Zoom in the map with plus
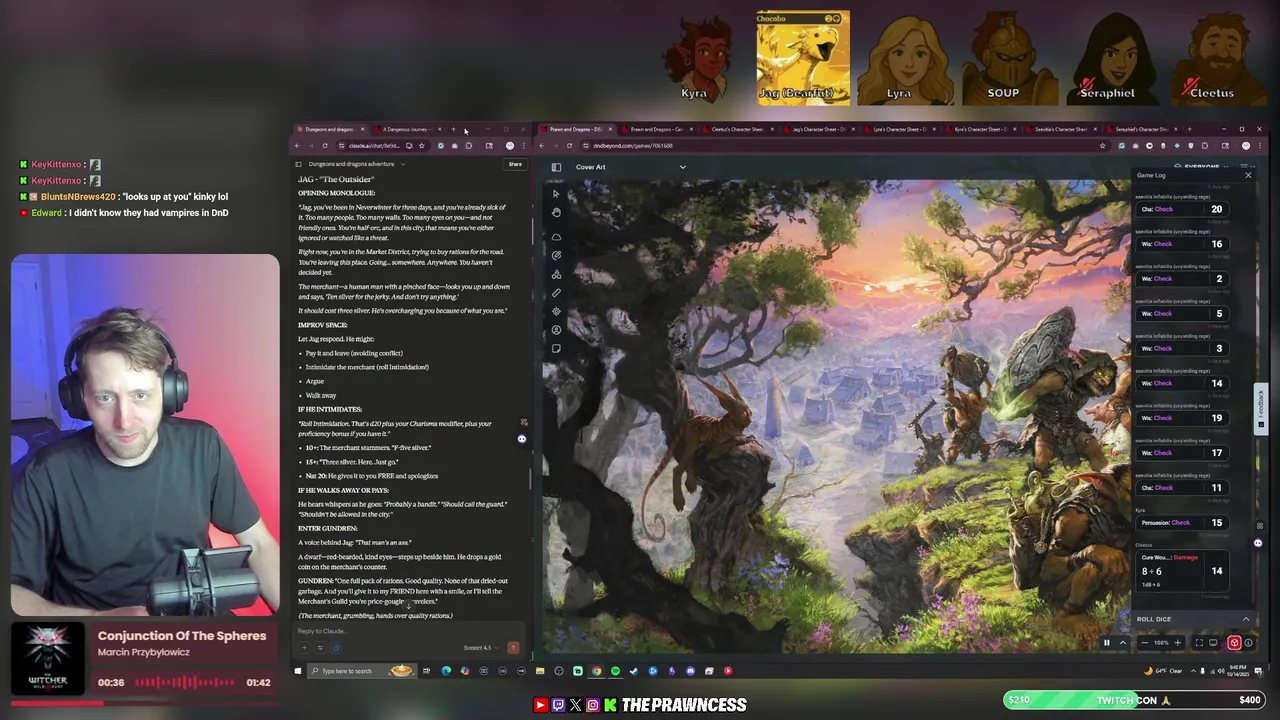This screenshot has width=1280, height=720. click(1177, 643)
